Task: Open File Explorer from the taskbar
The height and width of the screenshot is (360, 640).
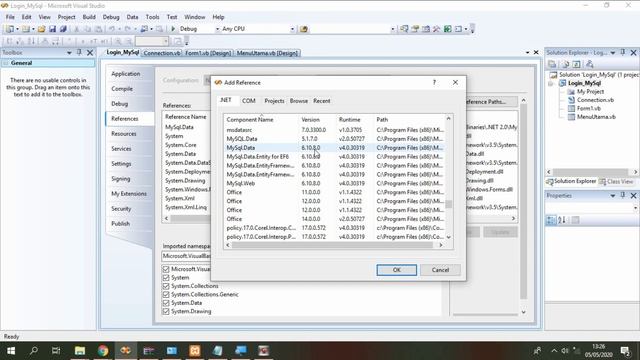Action: (80, 351)
